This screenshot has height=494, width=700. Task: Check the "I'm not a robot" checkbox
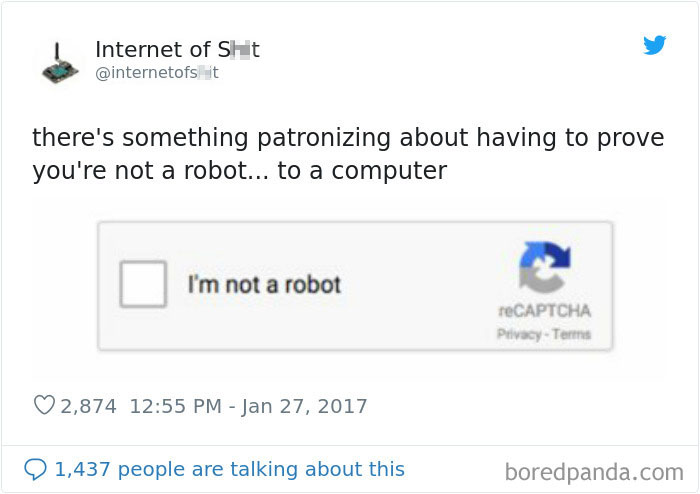143,284
